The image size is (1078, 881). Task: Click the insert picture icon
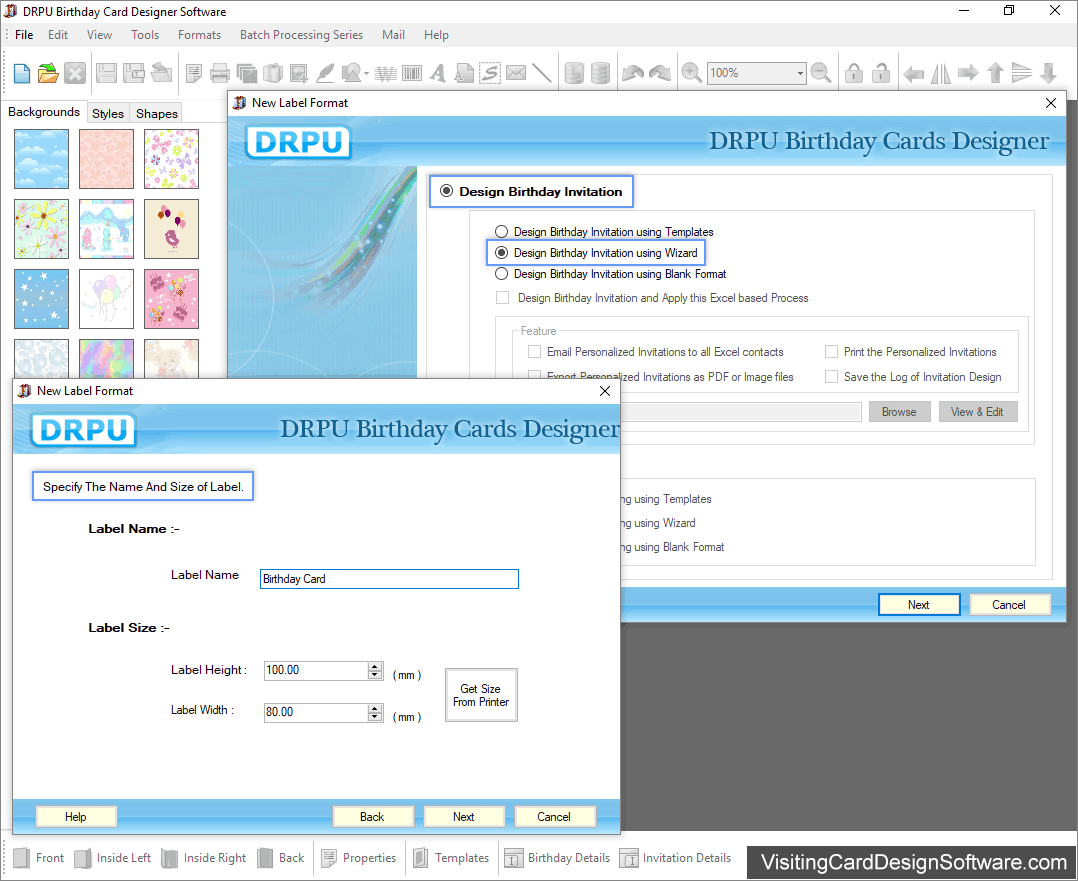(298, 73)
